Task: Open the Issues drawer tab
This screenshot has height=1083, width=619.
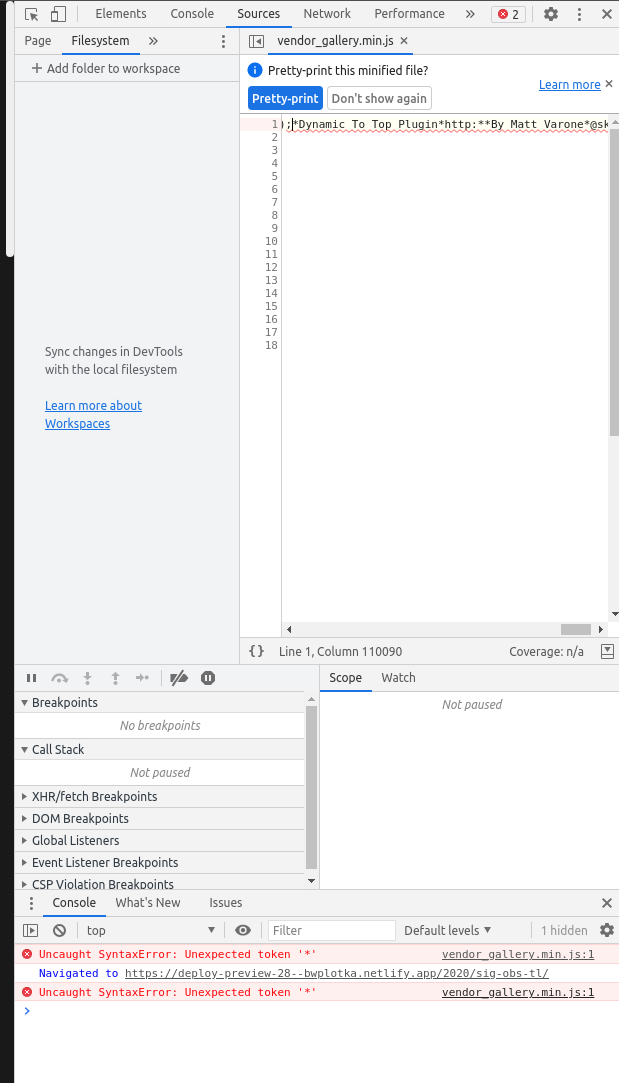Action: [226, 903]
